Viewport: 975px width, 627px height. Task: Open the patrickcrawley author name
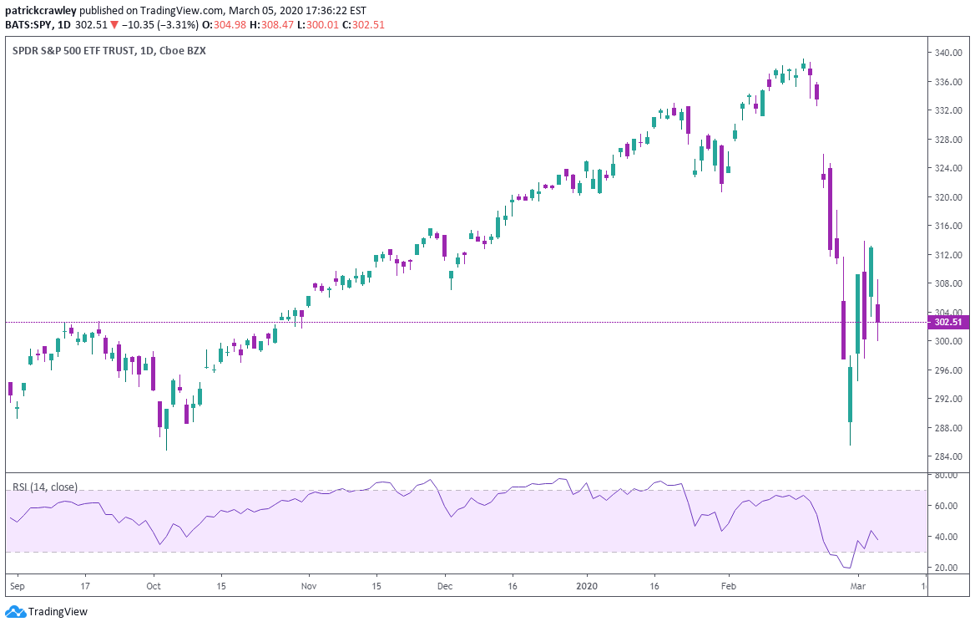click(41, 11)
